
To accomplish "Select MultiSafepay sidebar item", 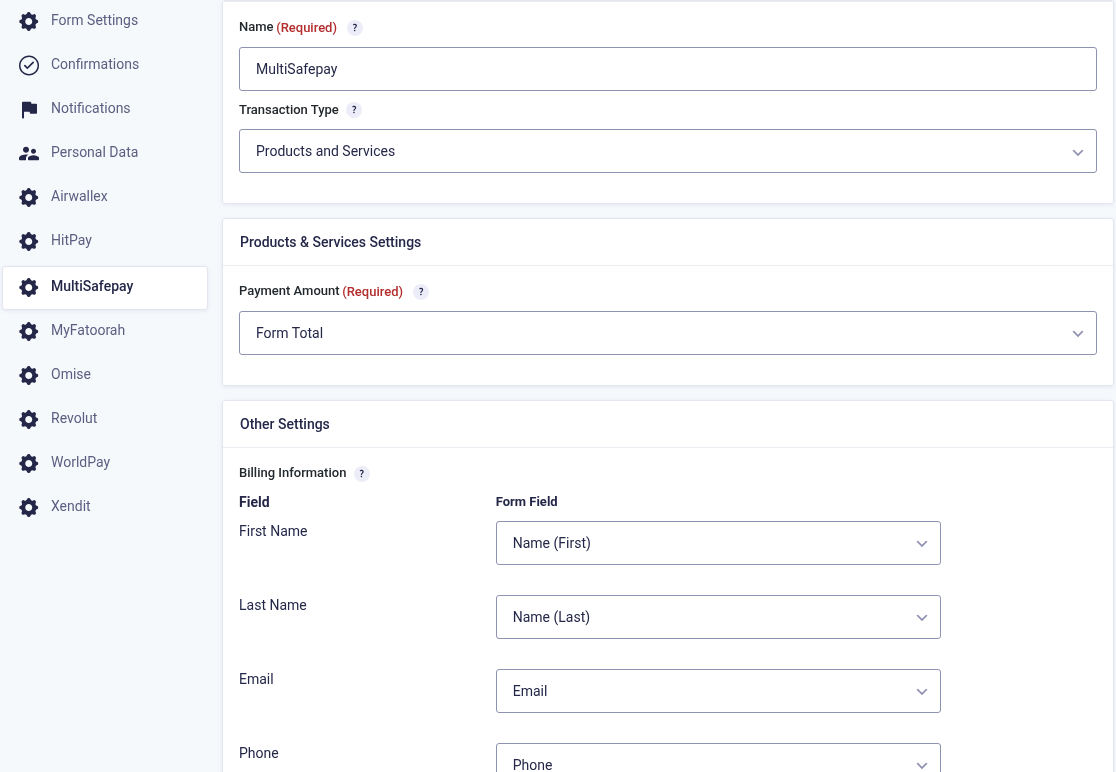I will pos(105,287).
